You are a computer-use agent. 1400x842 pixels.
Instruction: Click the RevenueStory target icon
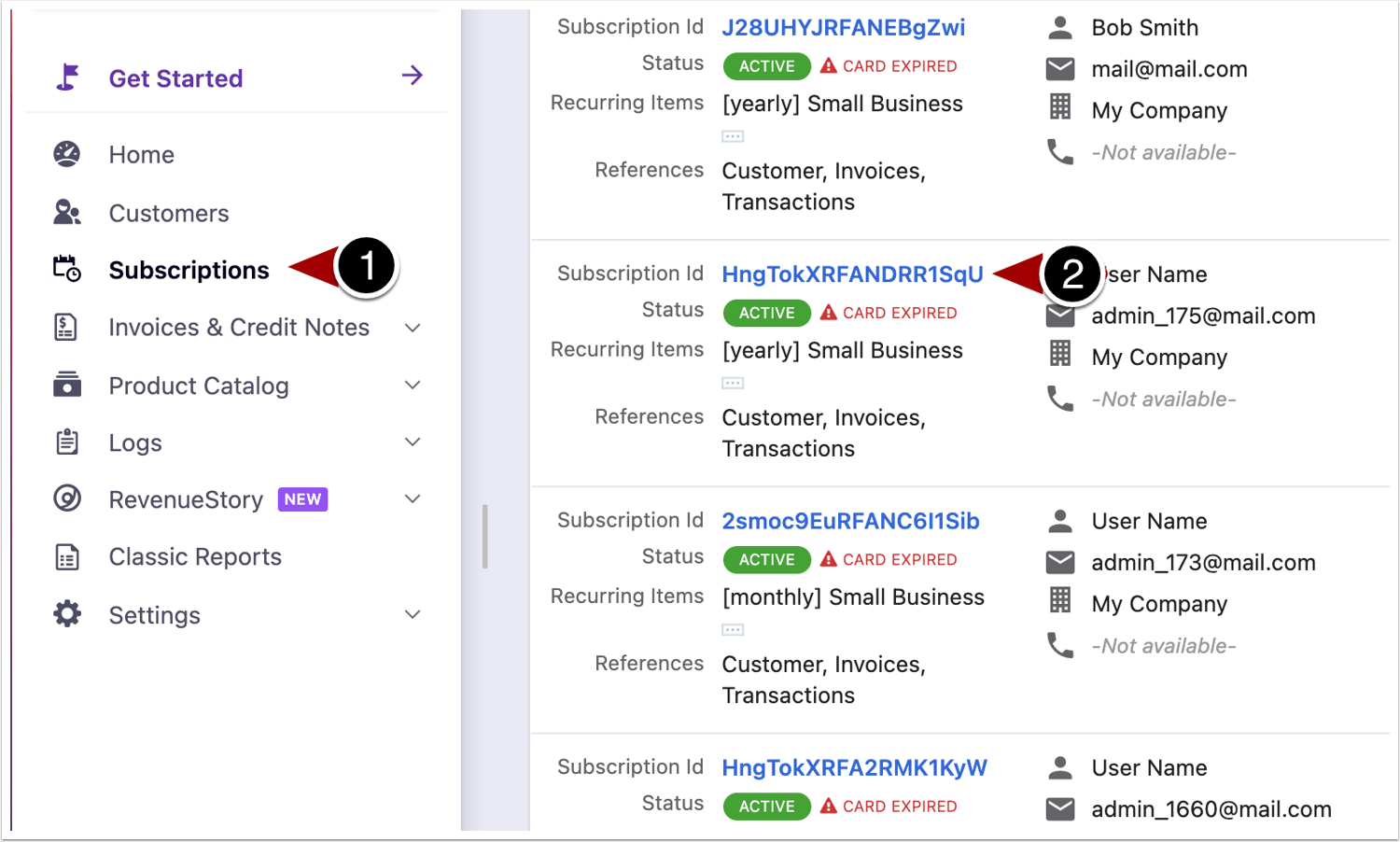point(67,499)
